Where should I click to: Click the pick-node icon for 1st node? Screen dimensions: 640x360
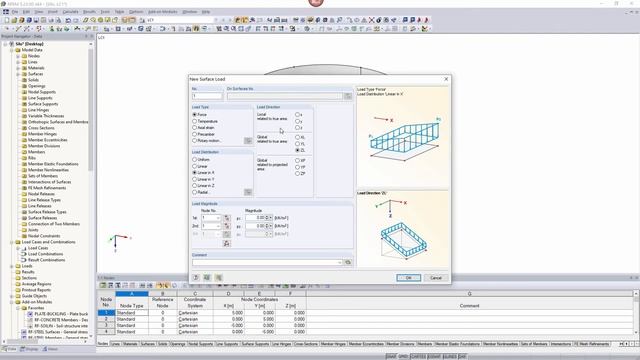(227, 218)
